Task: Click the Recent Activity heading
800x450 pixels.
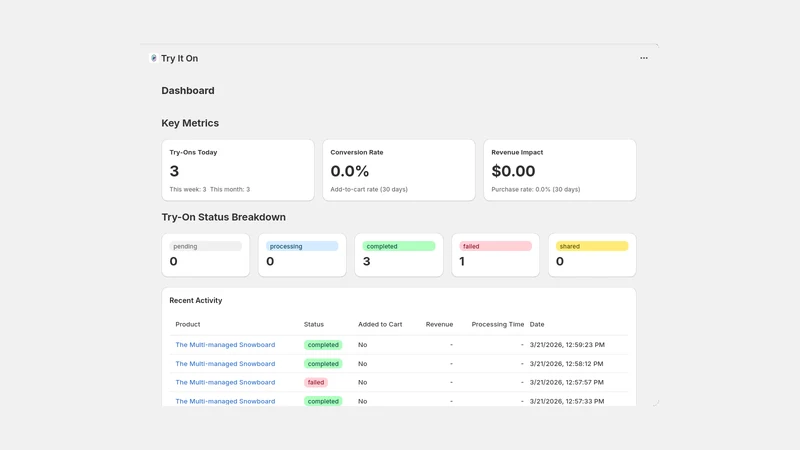Action: point(195,301)
